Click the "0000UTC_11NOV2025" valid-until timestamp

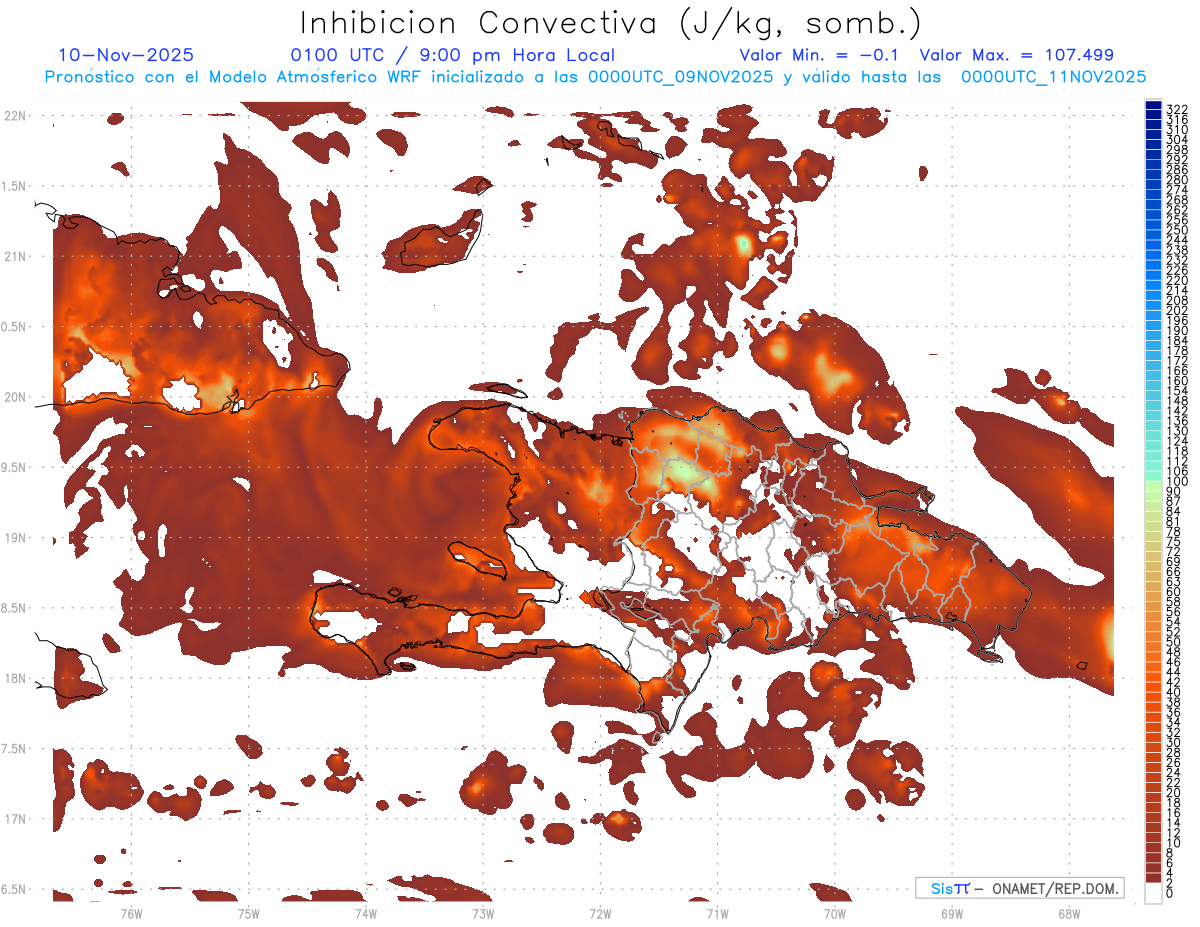1053,77
